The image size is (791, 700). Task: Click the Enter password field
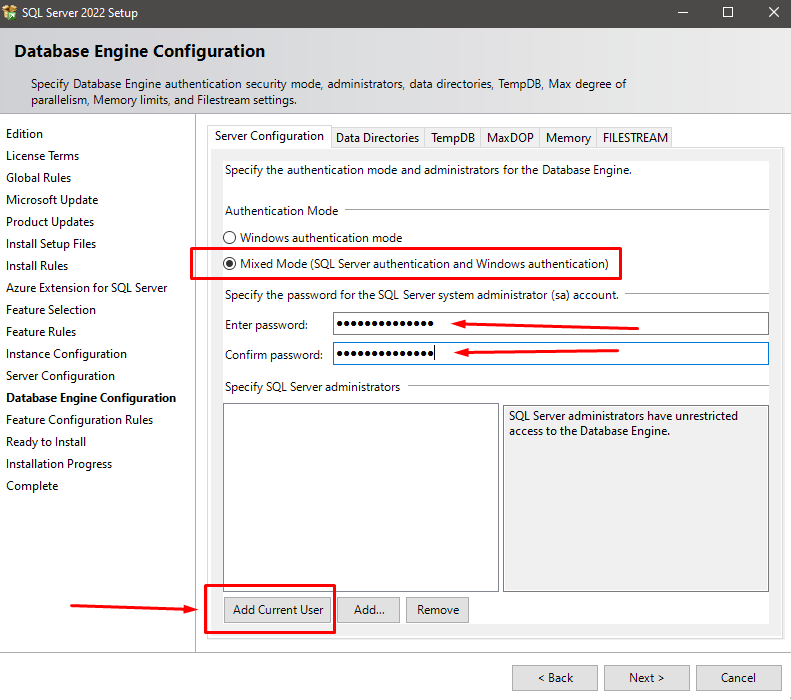click(550, 324)
